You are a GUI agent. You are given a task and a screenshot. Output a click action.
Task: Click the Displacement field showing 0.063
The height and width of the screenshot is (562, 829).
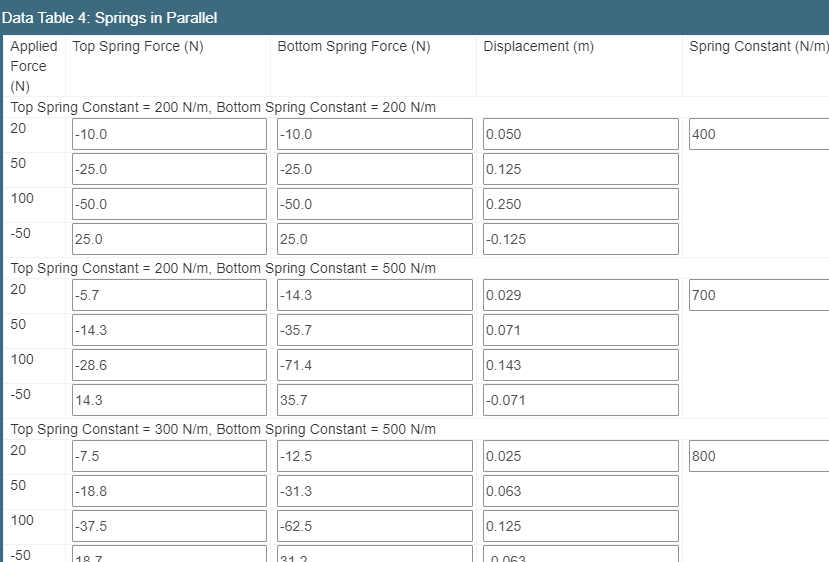tap(581, 491)
